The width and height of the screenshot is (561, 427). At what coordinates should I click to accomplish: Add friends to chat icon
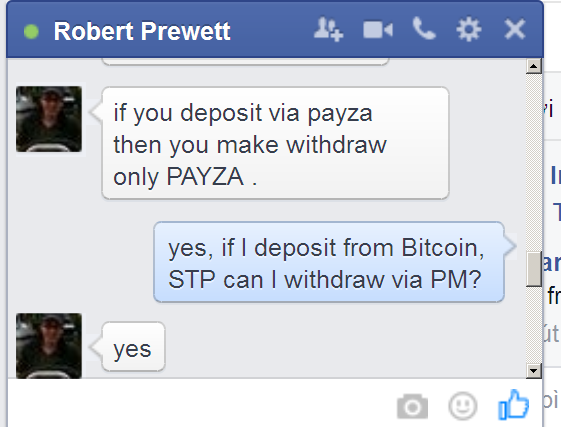pos(328,29)
